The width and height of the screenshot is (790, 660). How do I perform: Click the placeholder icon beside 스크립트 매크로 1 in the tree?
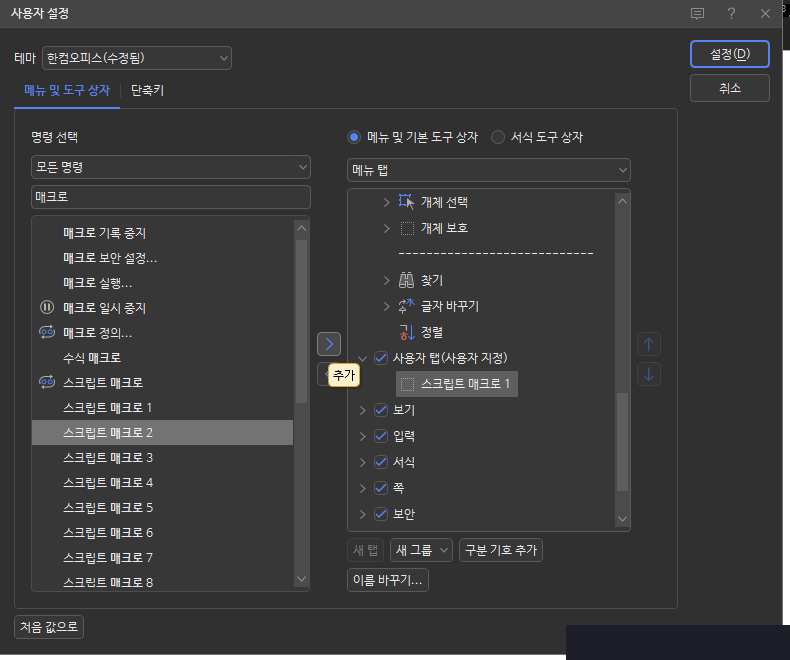coord(407,384)
